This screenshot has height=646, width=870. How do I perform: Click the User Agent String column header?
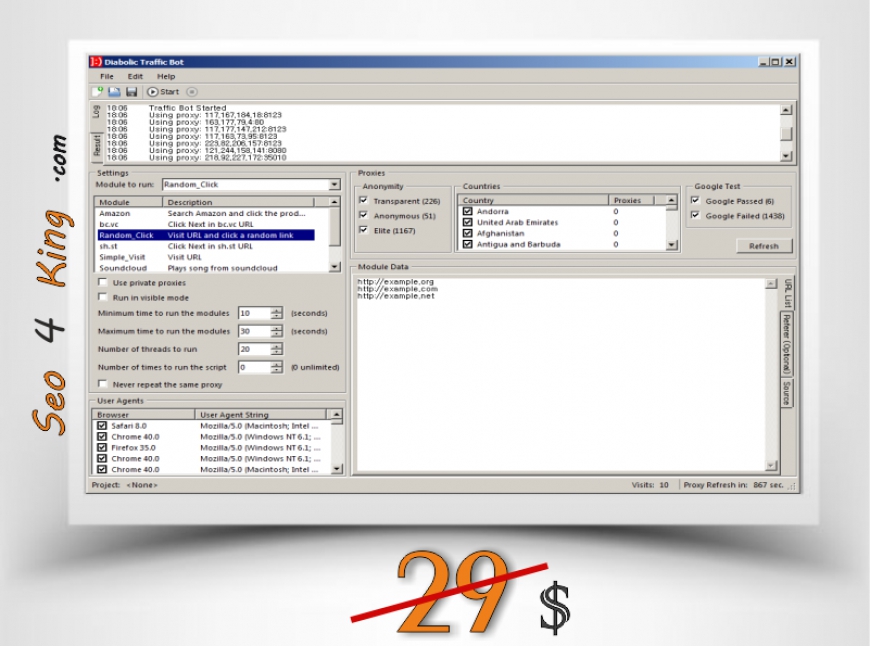pyautogui.click(x=261, y=415)
